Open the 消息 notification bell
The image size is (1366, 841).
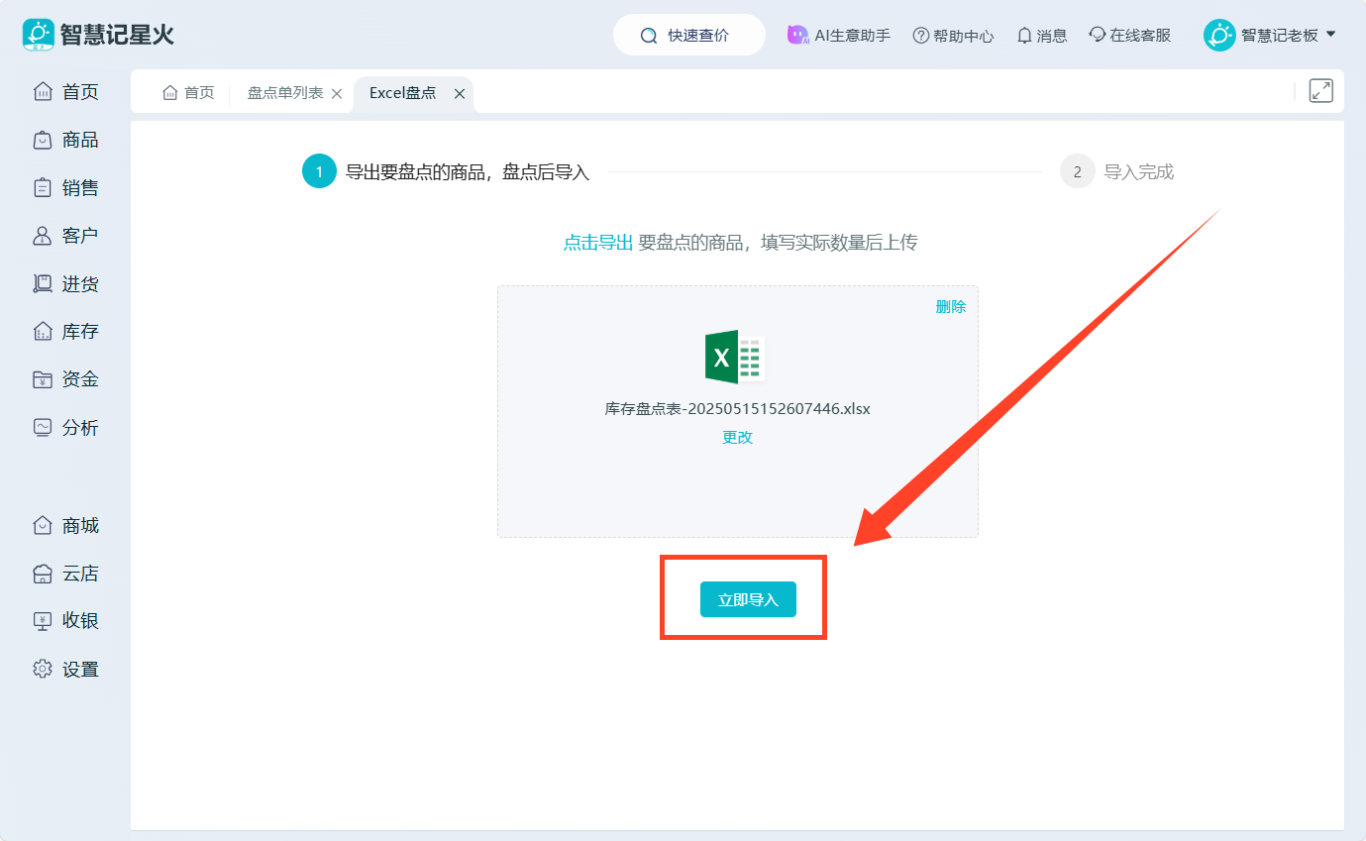click(1024, 36)
